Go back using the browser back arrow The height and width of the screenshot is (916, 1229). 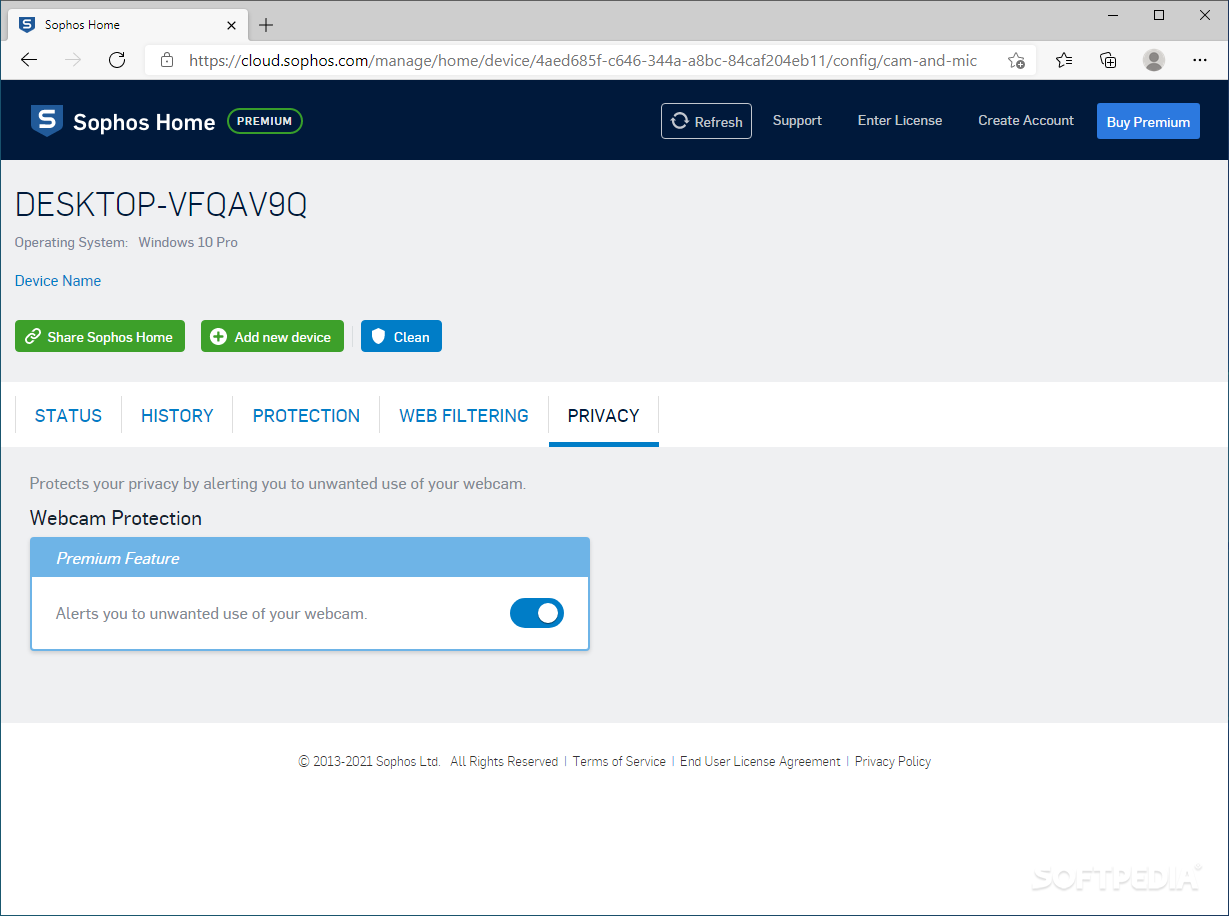click(29, 60)
